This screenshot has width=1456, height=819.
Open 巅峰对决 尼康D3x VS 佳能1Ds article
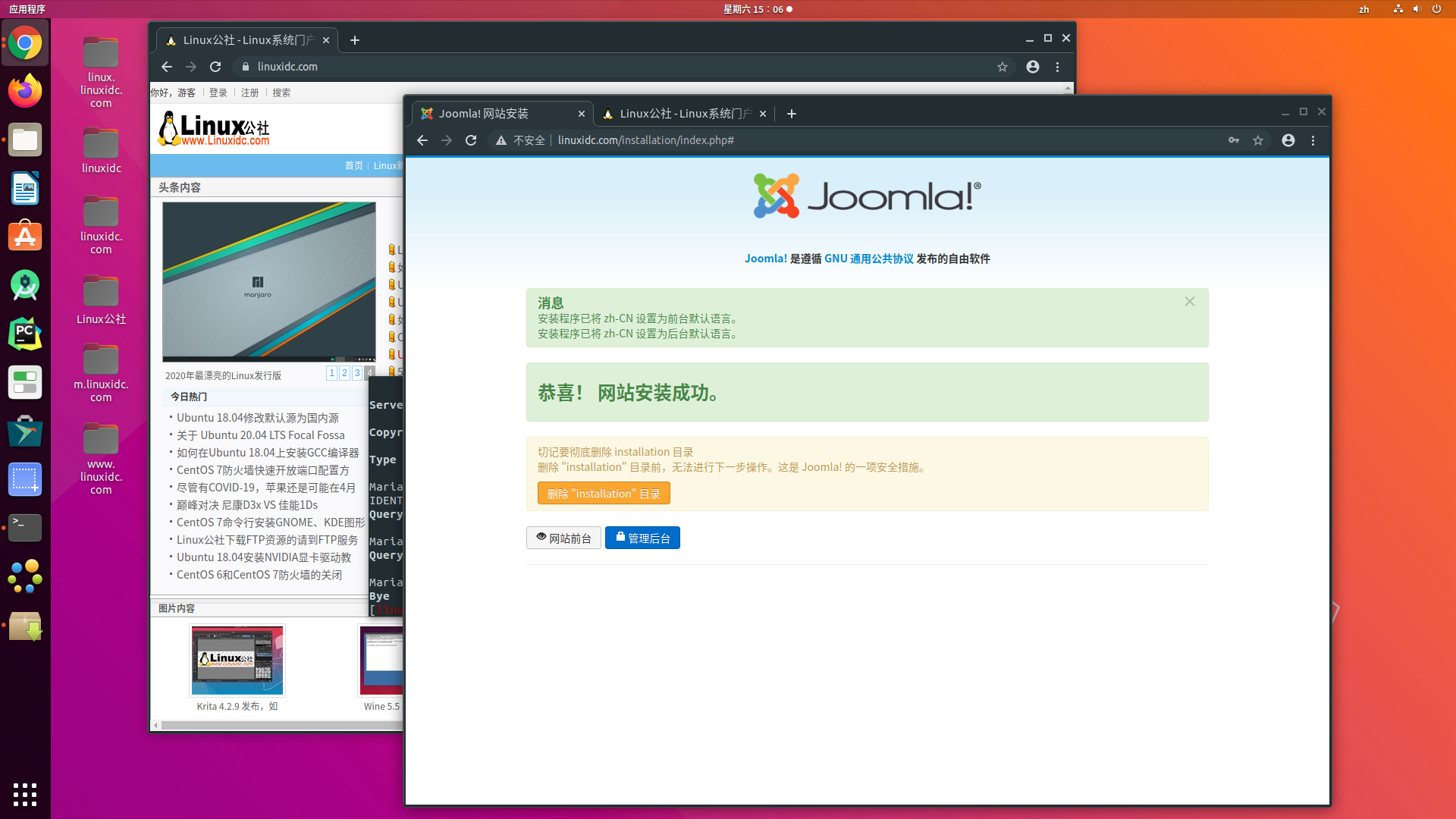(247, 505)
